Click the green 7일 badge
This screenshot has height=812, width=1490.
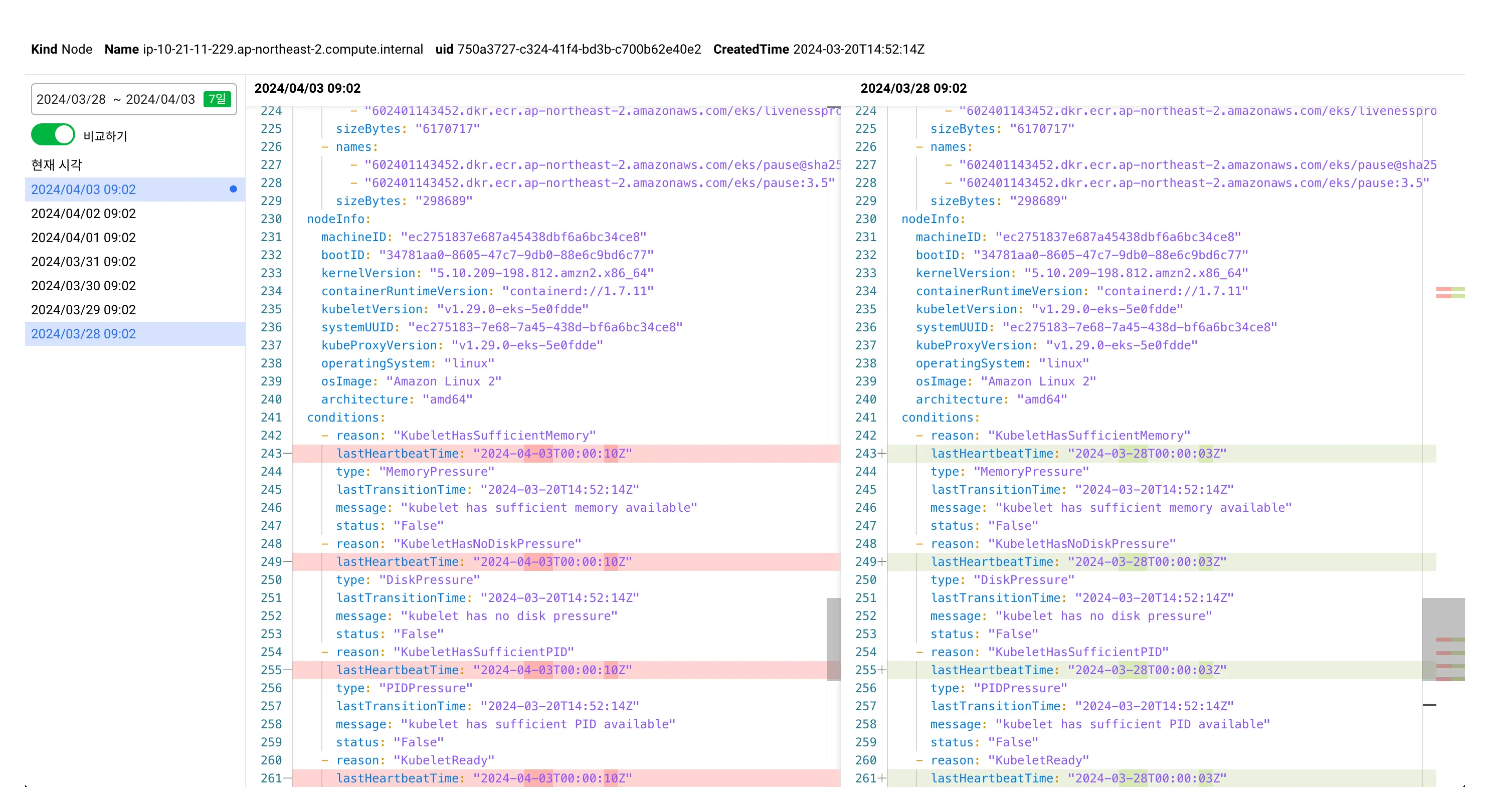[217, 99]
